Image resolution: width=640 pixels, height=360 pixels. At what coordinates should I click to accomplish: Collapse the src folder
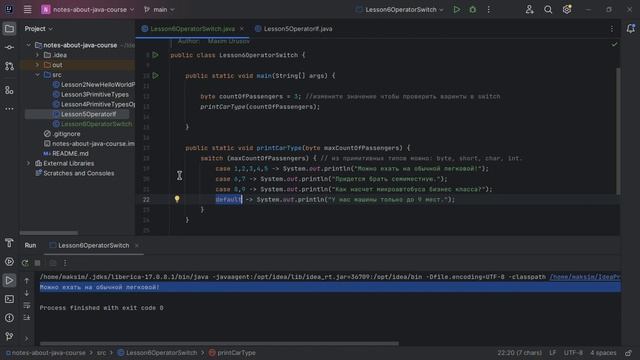coord(38,75)
